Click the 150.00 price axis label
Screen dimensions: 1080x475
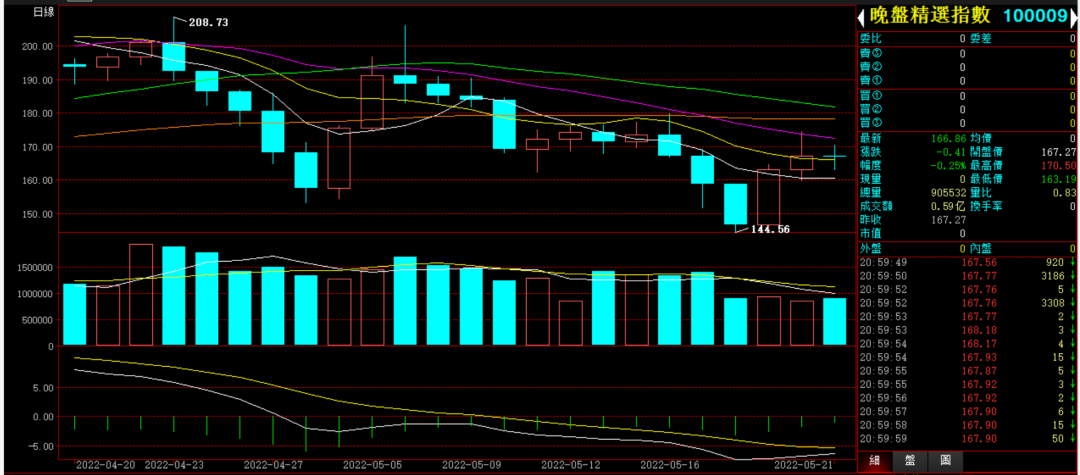(x=39, y=213)
